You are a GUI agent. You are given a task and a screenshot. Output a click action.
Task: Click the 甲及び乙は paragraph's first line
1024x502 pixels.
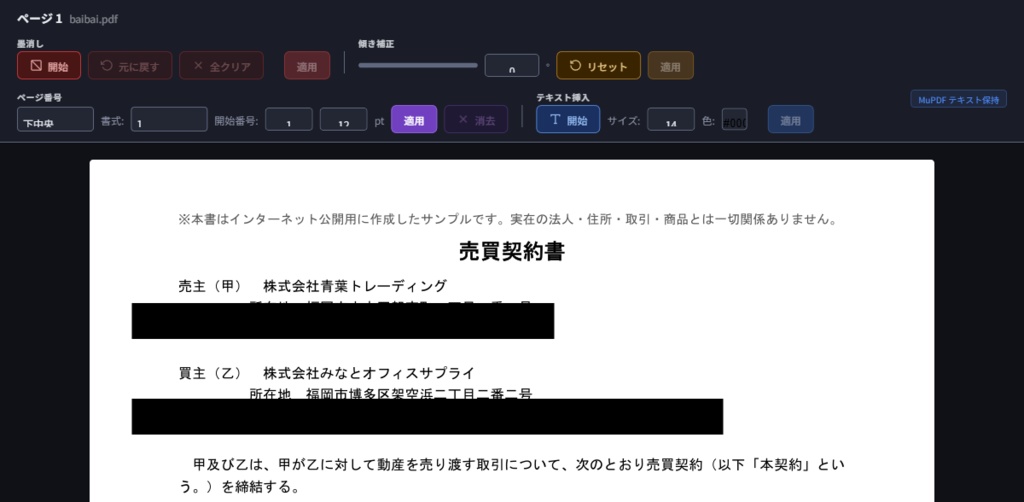(519, 465)
